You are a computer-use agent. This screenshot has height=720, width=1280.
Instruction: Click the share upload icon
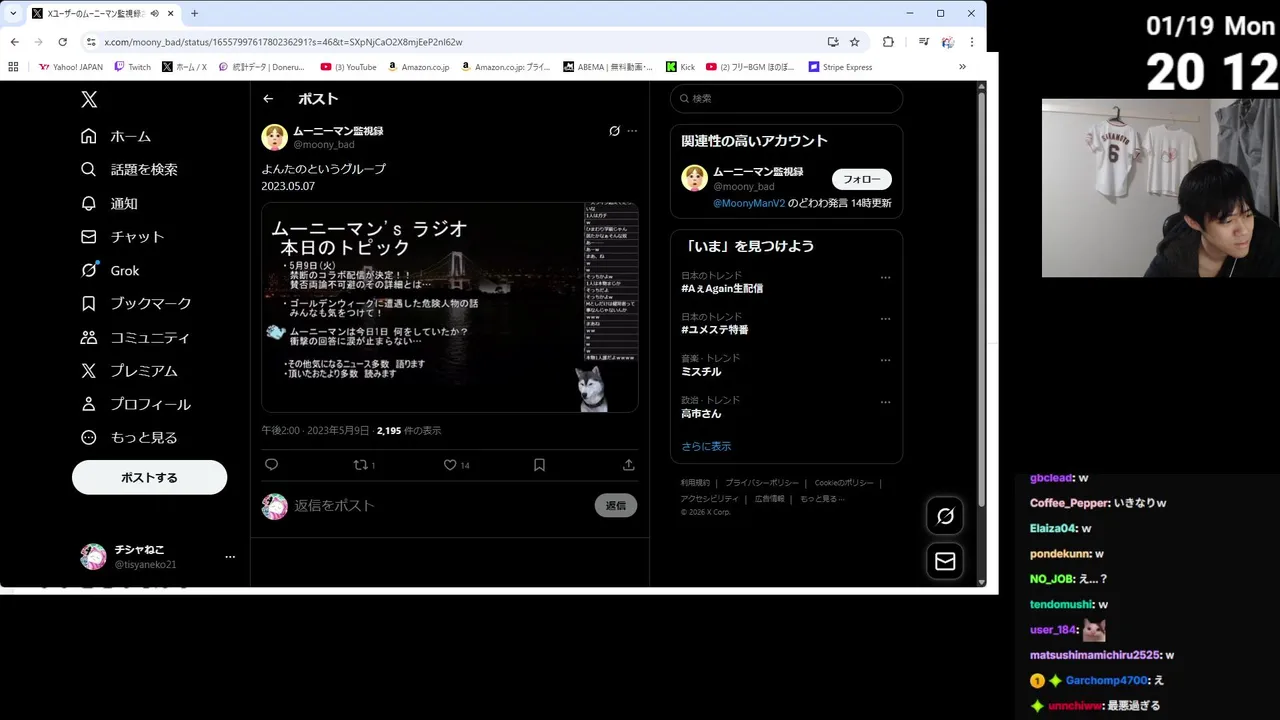coord(628,465)
